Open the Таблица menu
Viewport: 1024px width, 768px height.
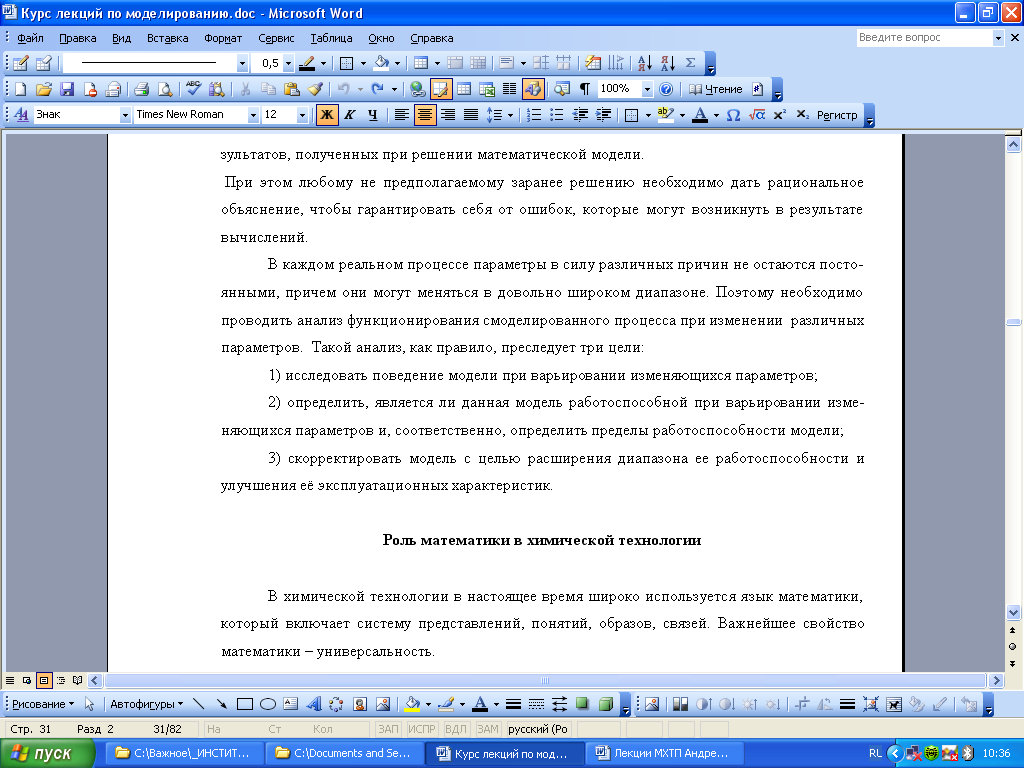[331, 38]
